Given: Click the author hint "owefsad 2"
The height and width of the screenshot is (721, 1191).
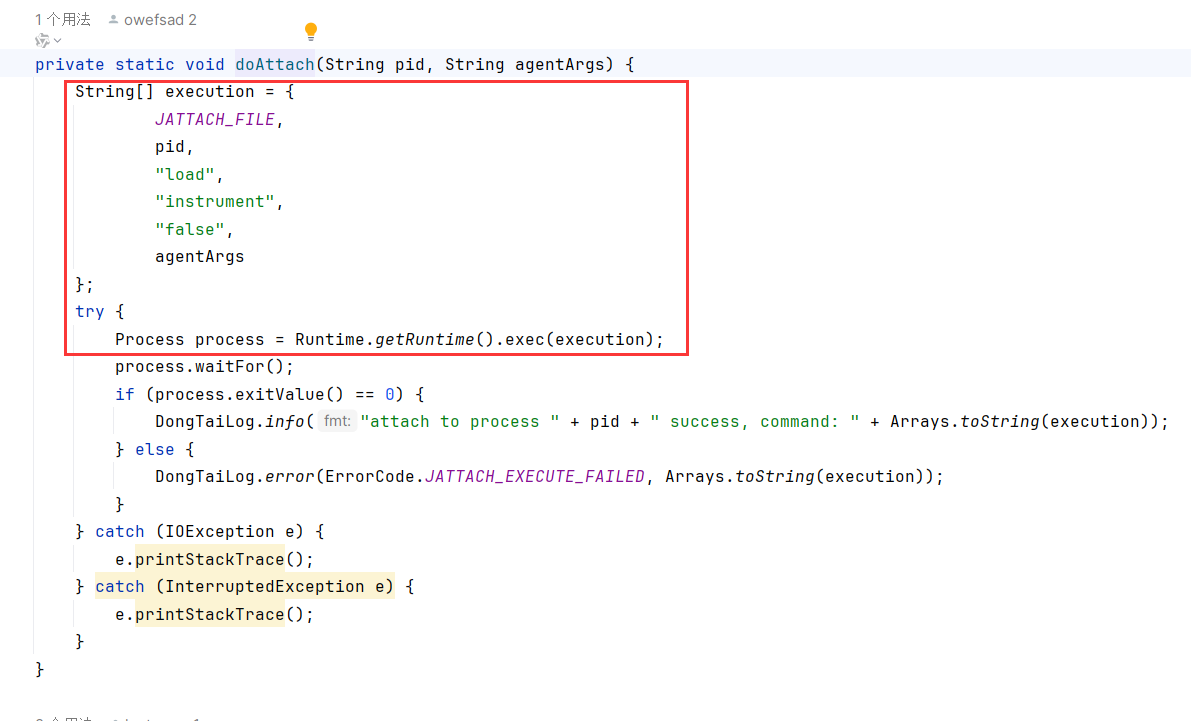Looking at the screenshot, I should (160, 19).
